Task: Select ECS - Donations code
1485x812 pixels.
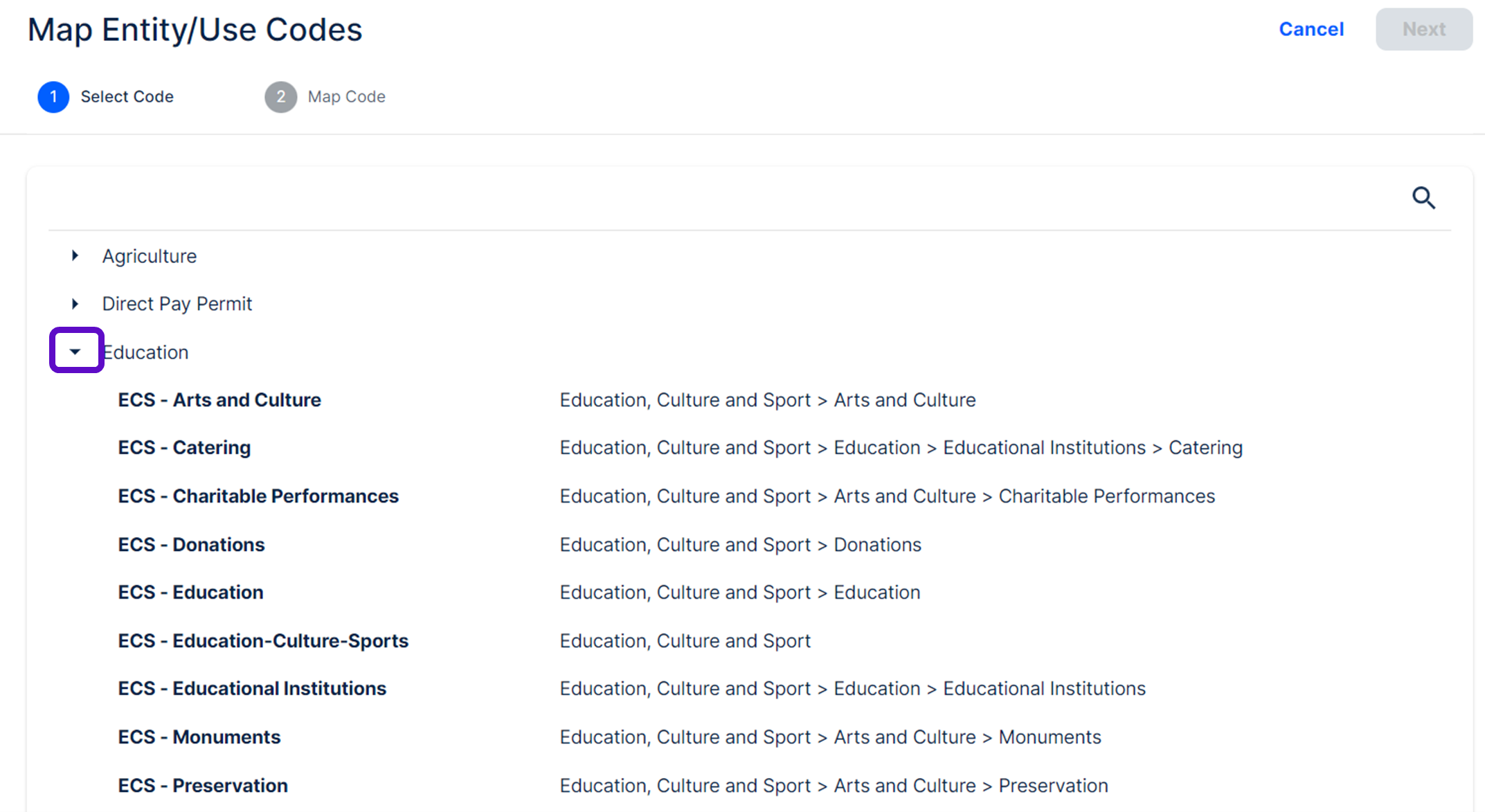Action: (x=191, y=545)
